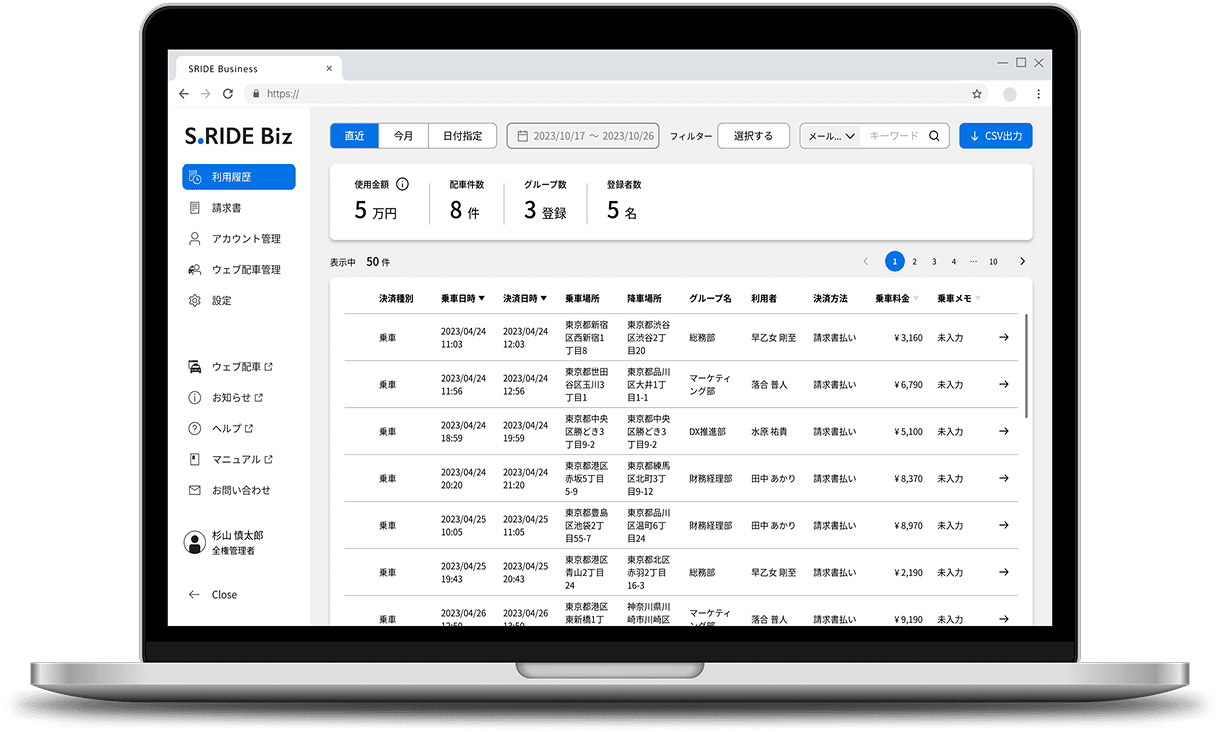Switch the period to 日付指定
The width and height of the screenshot is (1220, 732).
462,136
